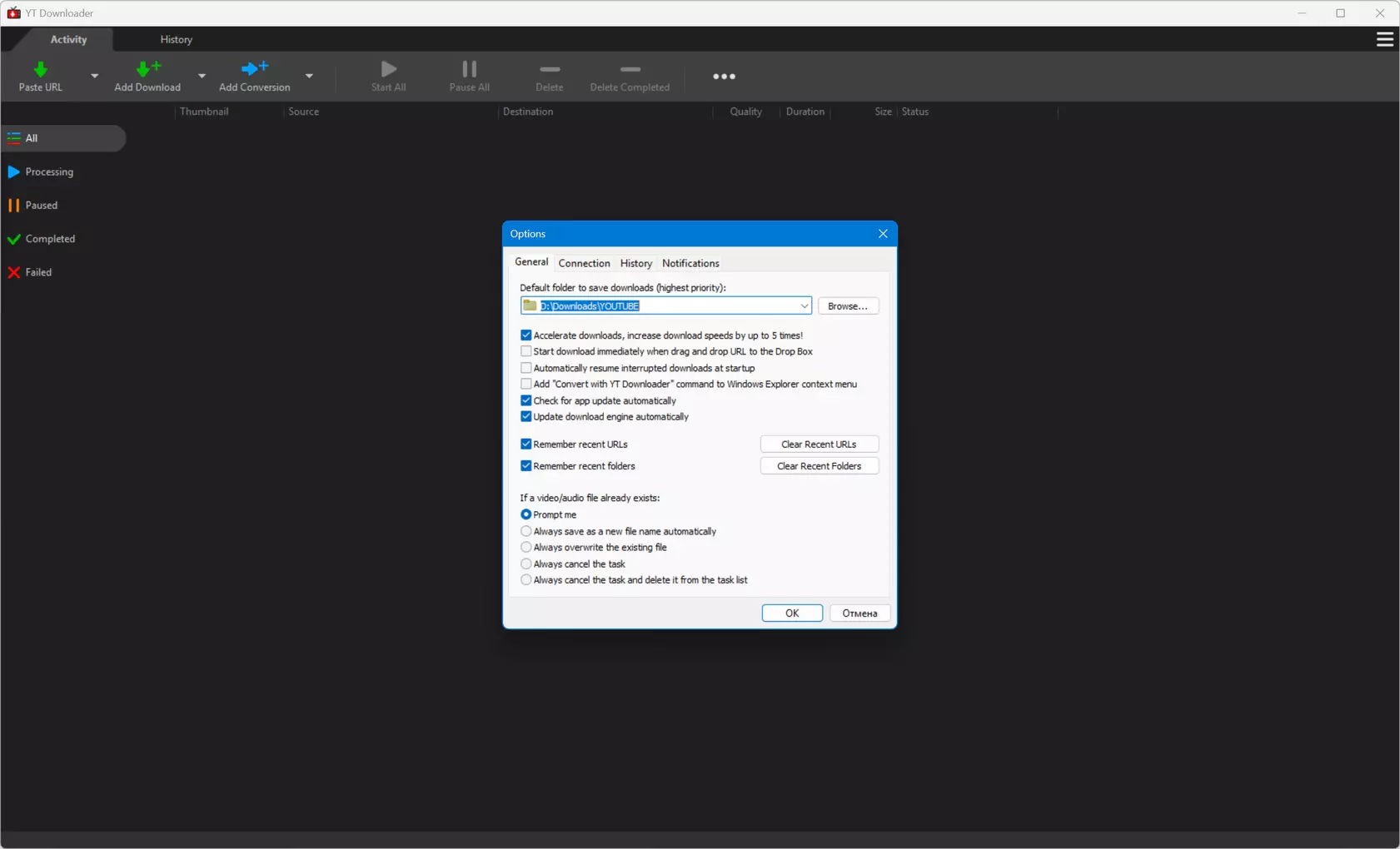
Task: Expand the Add Conversion dropdown arrow
Action: [309, 76]
